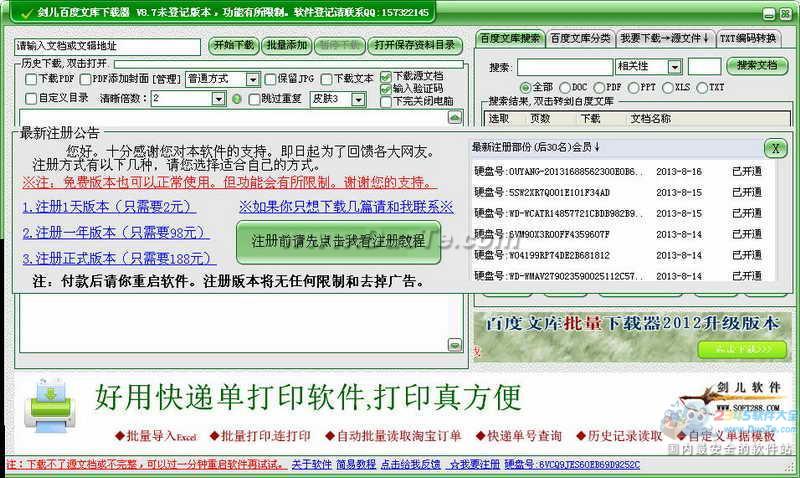Click the 文档名称 column header

pos(651,119)
